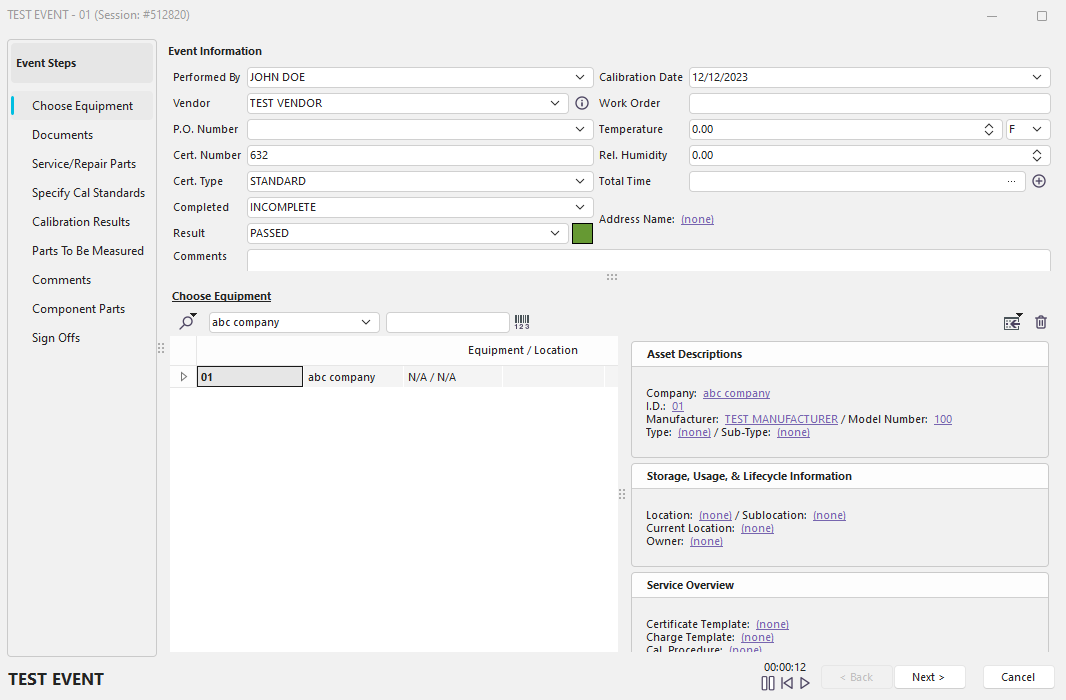Open temperature unit F dropdown

click(x=1037, y=129)
